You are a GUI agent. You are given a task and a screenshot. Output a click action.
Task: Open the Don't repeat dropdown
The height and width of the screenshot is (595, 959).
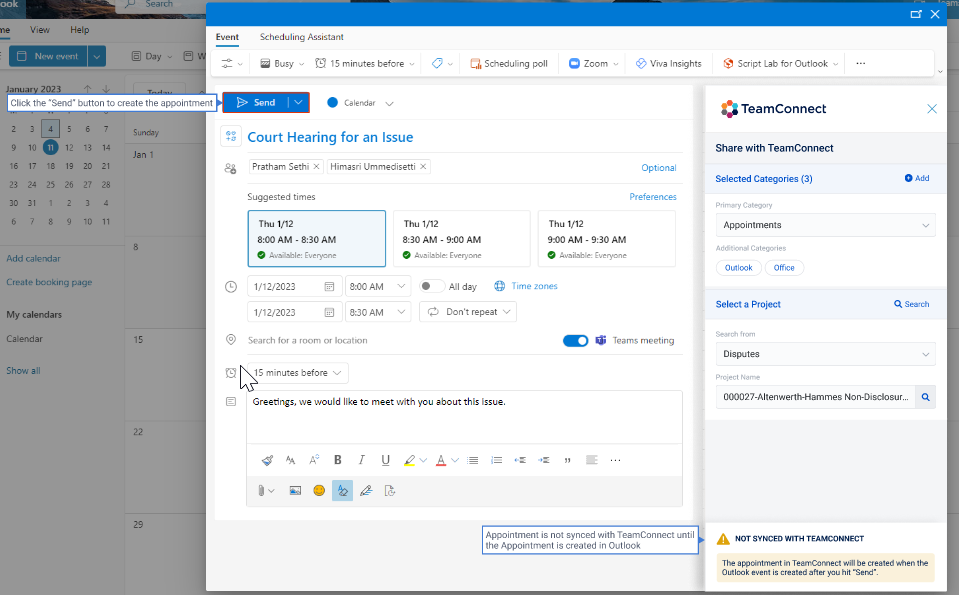(468, 312)
